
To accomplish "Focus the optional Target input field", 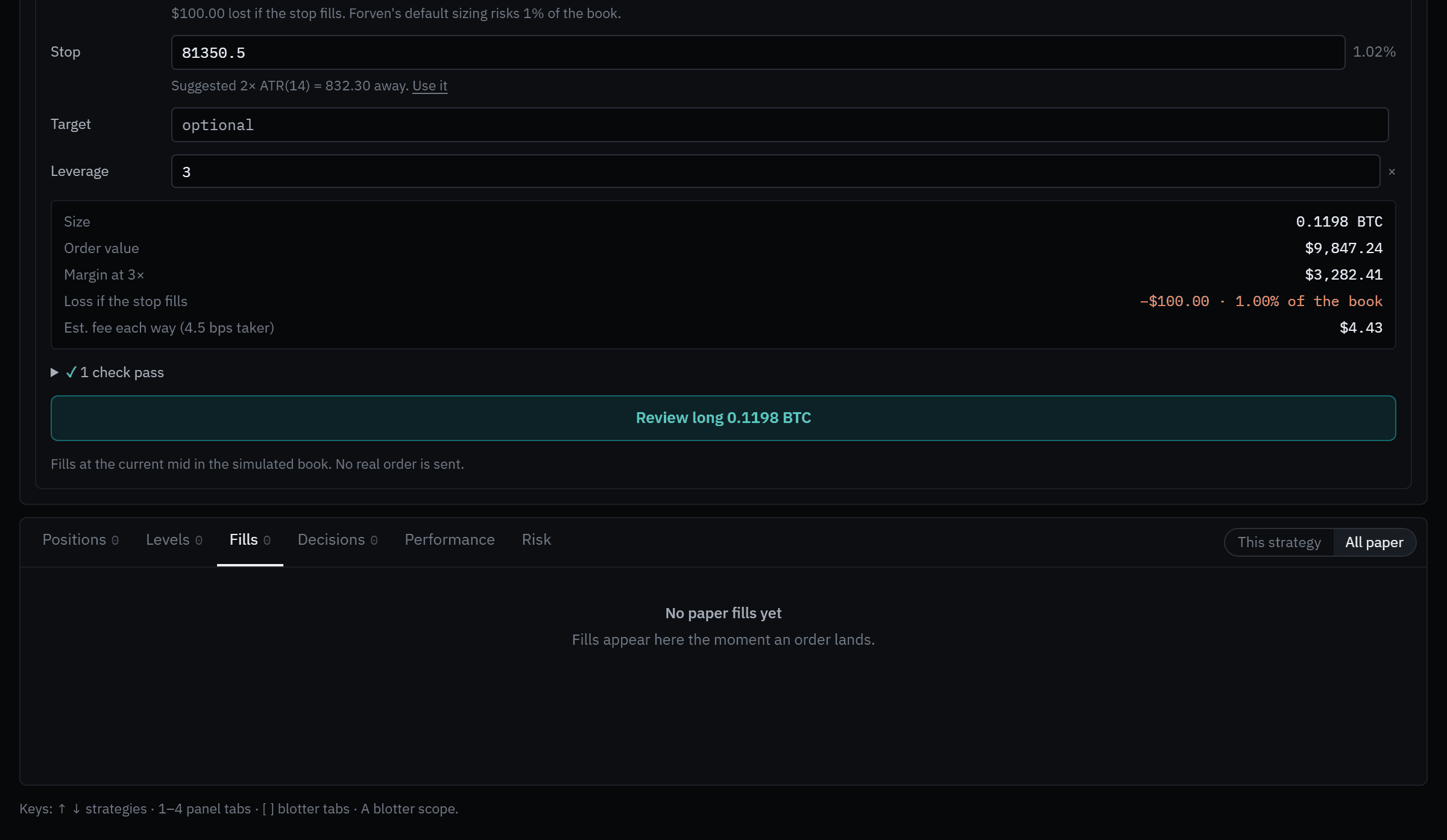I will tap(780, 125).
